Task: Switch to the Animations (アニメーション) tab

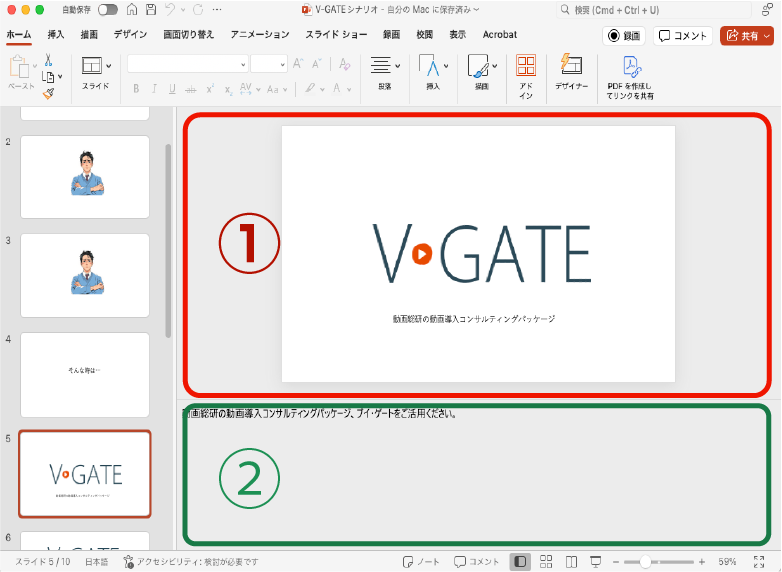Action: click(x=260, y=34)
